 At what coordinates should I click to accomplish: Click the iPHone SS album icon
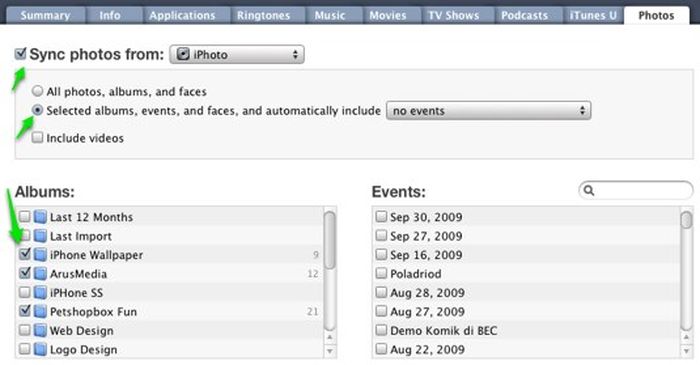click(40, 293)
